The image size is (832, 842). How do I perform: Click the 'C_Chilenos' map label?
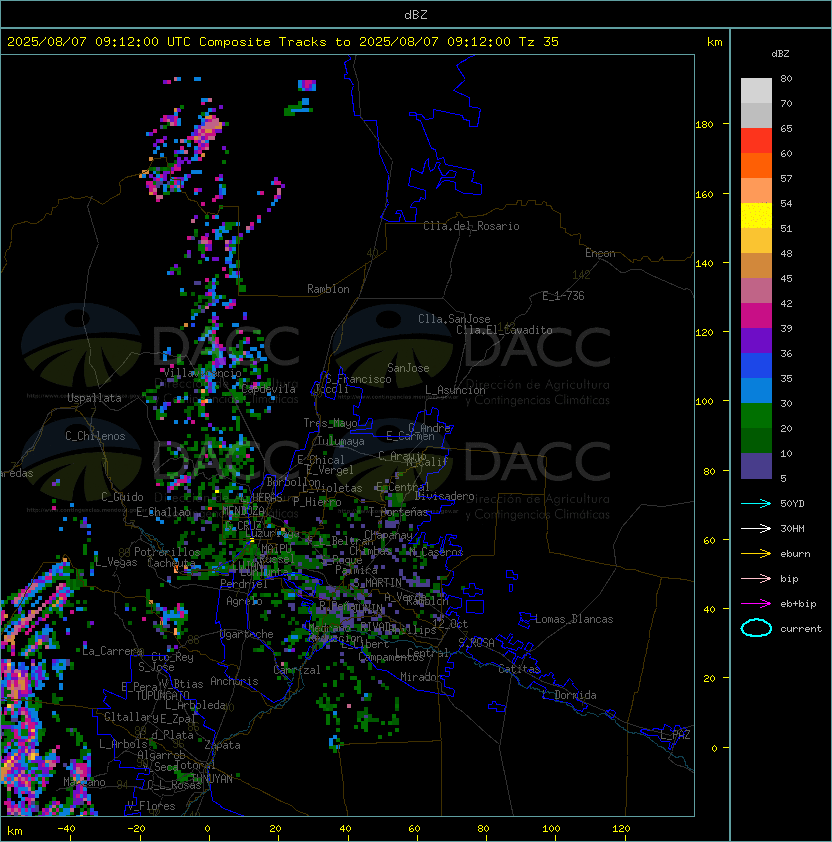click(95, 436)
